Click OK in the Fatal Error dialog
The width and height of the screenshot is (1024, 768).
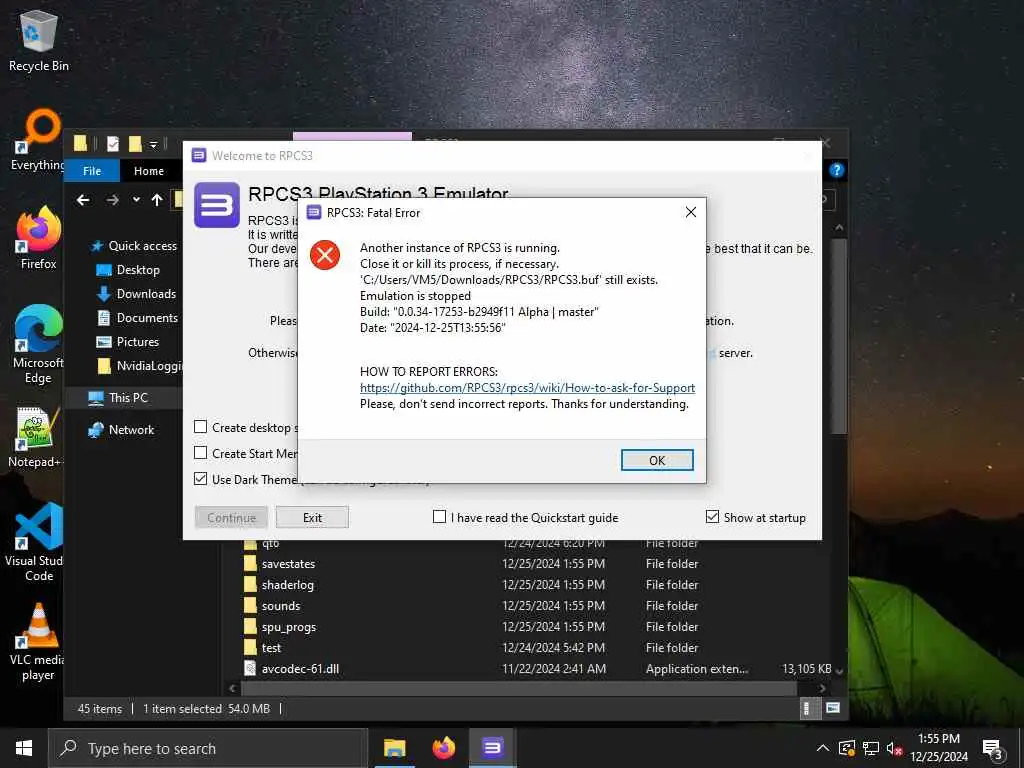click(x=657, y=460)
